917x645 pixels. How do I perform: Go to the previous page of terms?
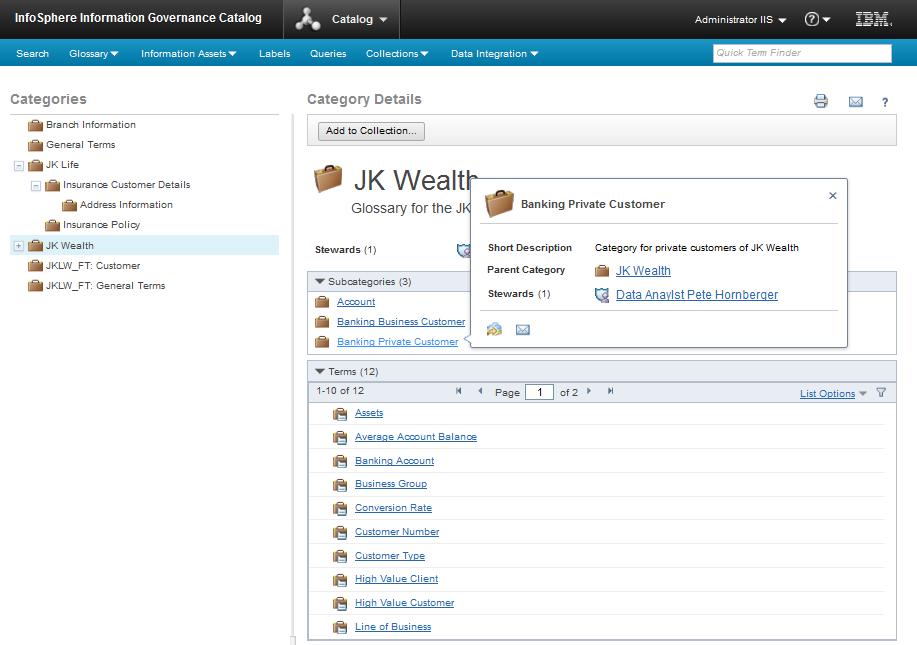480,391
